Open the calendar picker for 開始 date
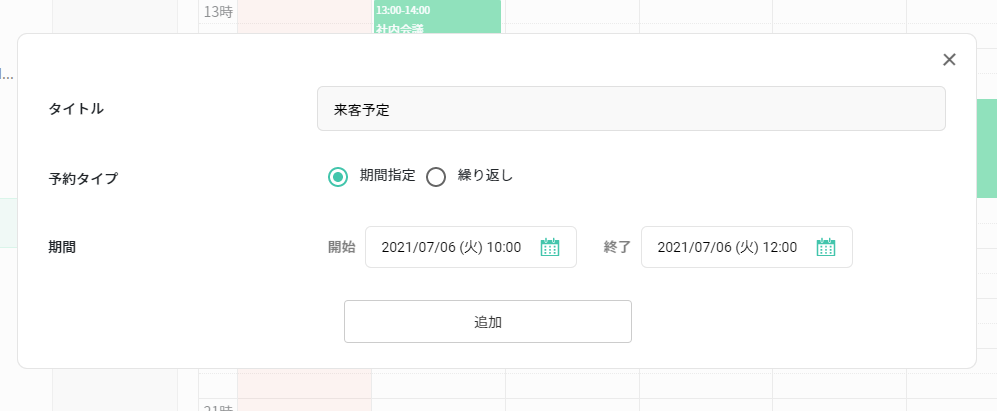 coord(549,248)
